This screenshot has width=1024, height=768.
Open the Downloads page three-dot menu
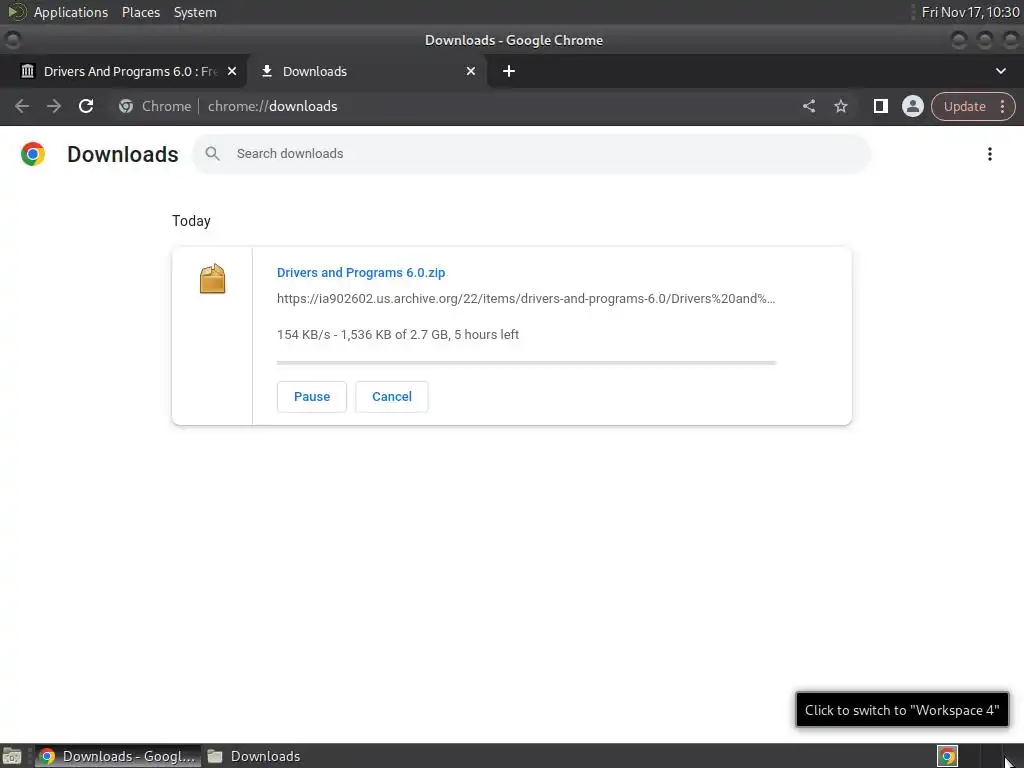coord(989,154)
